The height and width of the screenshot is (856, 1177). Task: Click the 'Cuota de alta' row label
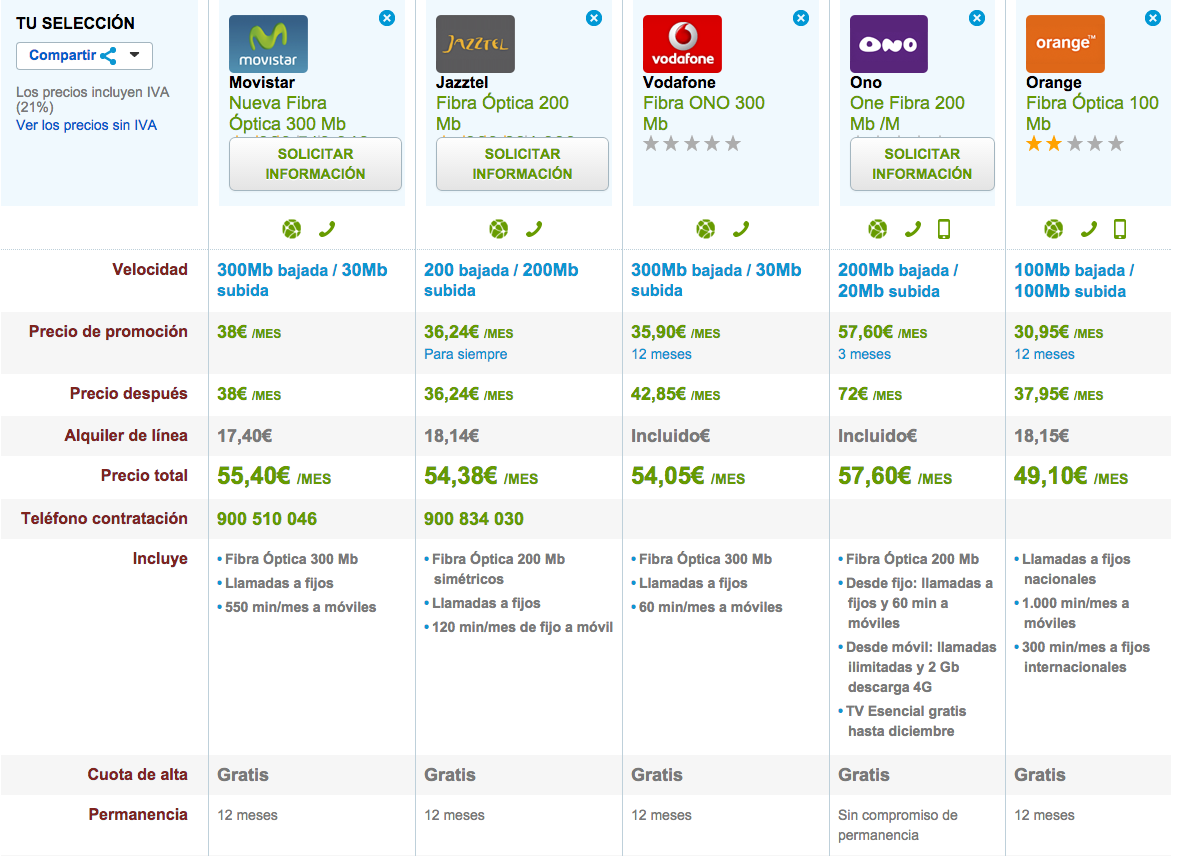(137, 775)
